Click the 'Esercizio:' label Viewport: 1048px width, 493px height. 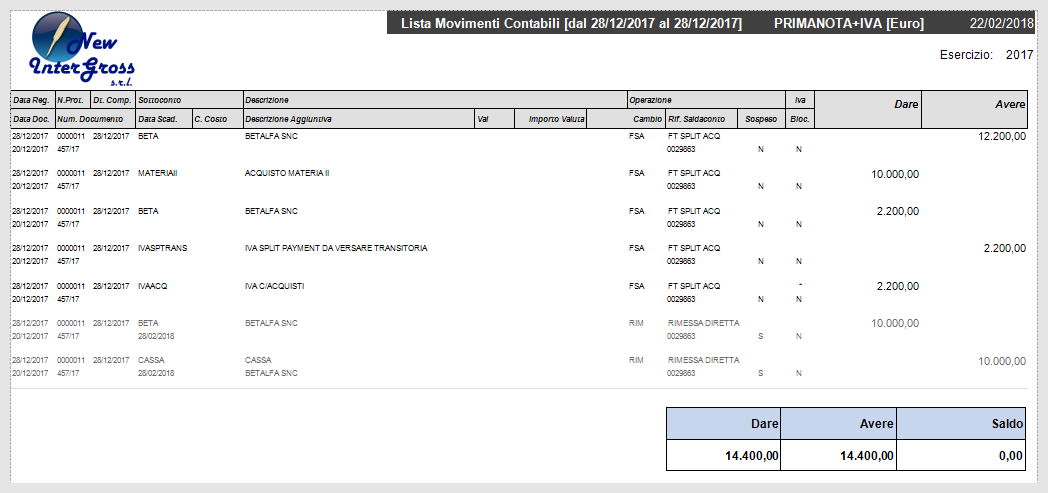pyautogui.click(x=966, y=55)
